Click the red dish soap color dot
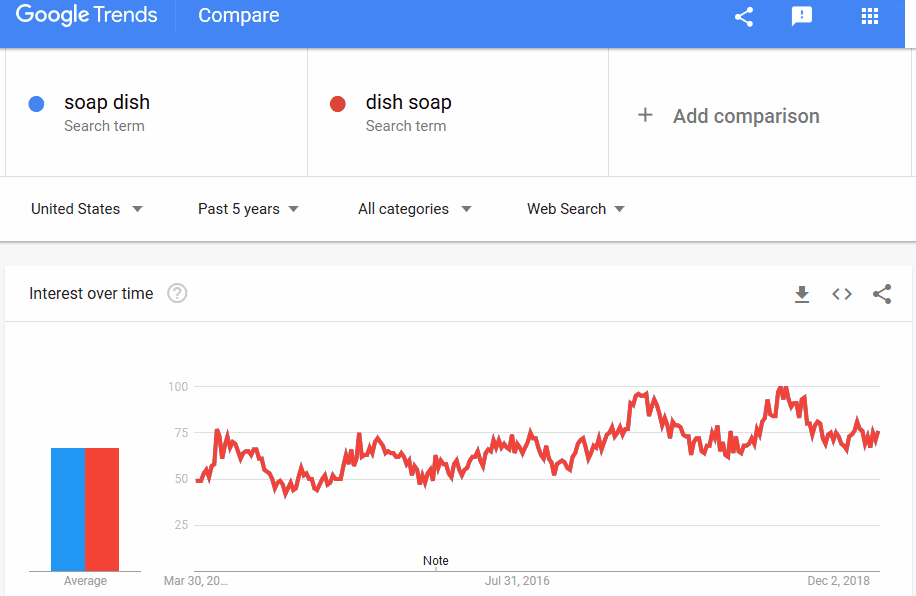This screenshot has width=916, height=596. point(338,104)
